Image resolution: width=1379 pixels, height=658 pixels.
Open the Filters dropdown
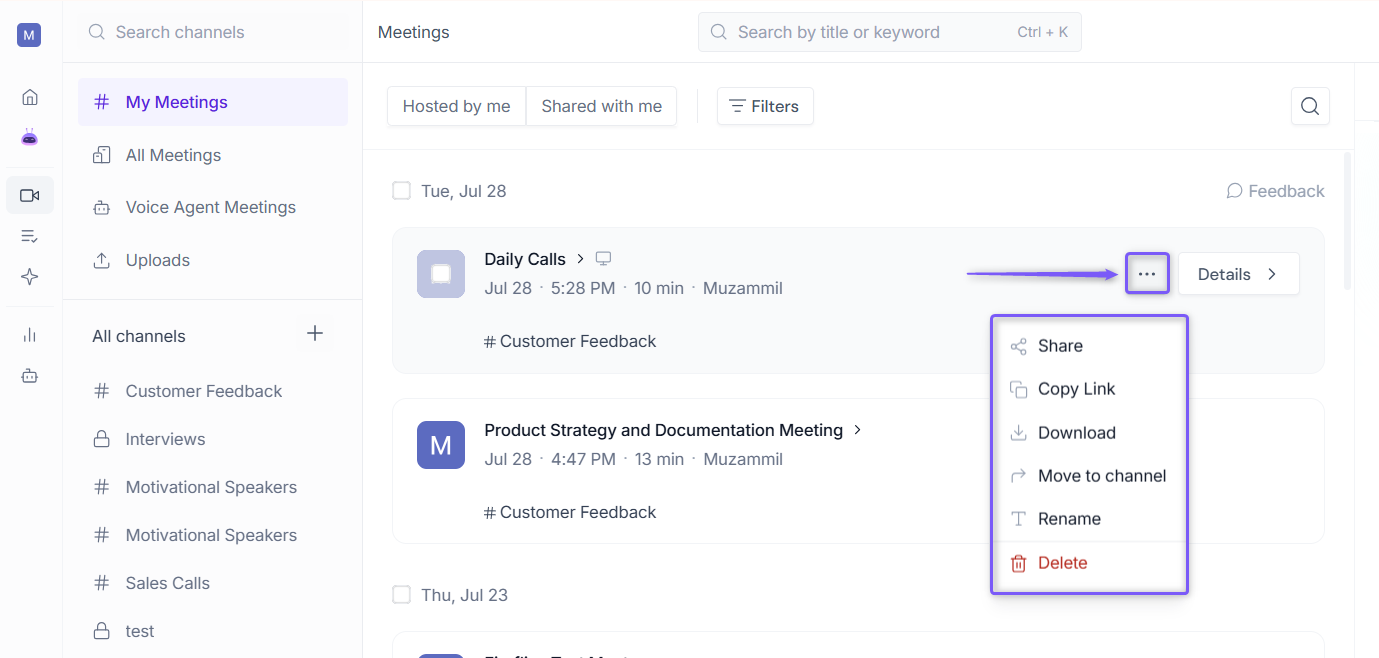click(765, 106)
